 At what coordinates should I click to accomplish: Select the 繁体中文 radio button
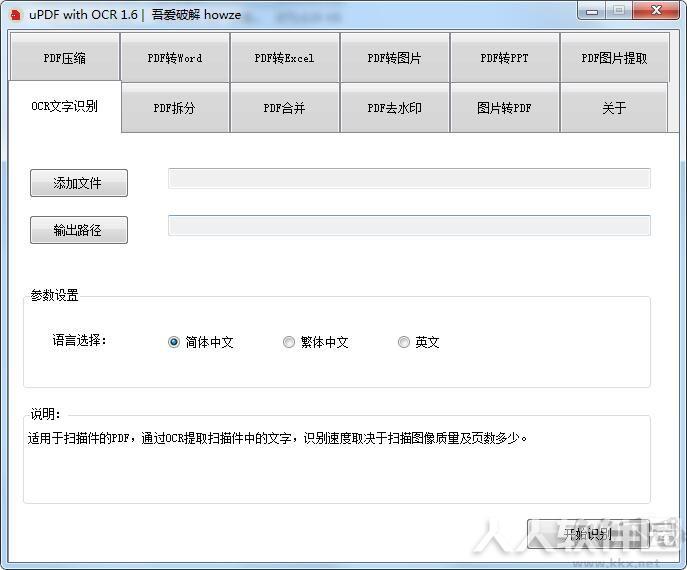[289, 342]
